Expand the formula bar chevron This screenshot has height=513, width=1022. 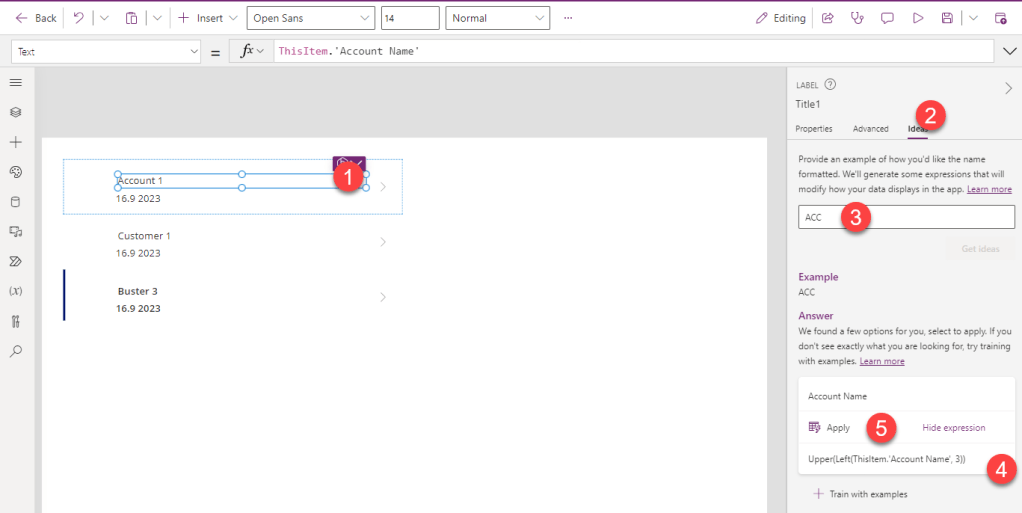(1008, 51)
